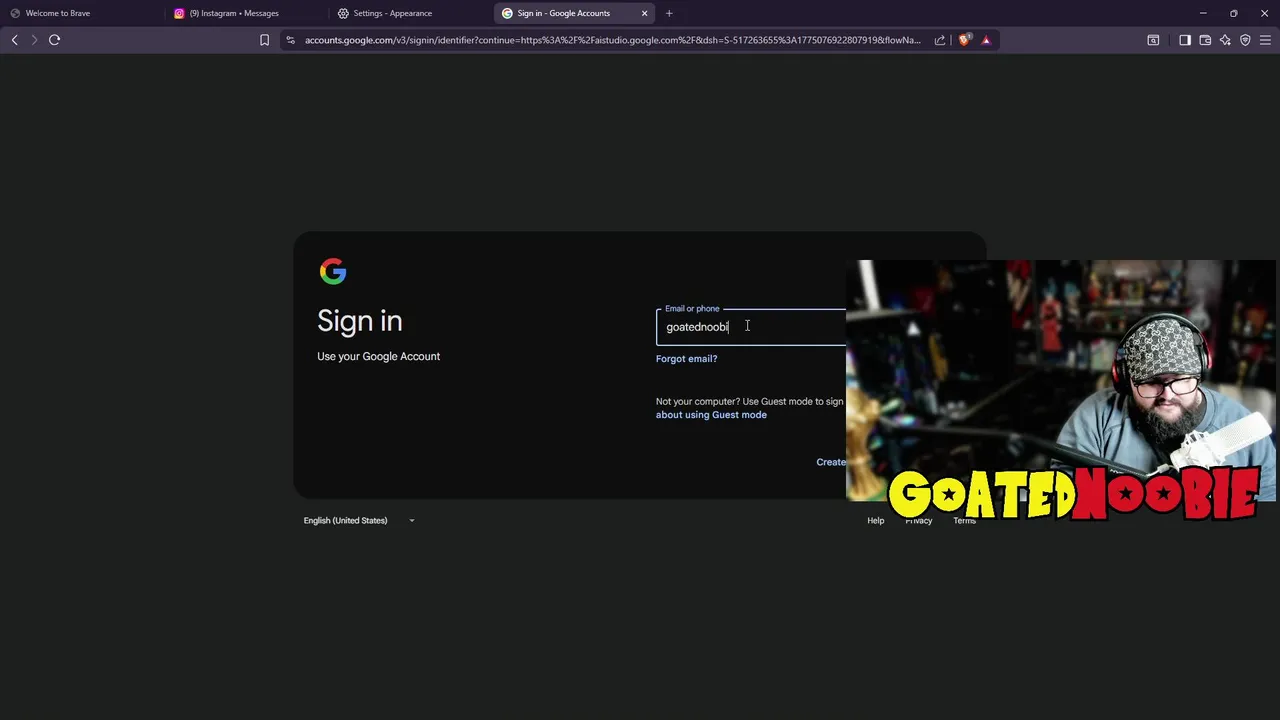Click the forward navigation arrow

(34, 40)
